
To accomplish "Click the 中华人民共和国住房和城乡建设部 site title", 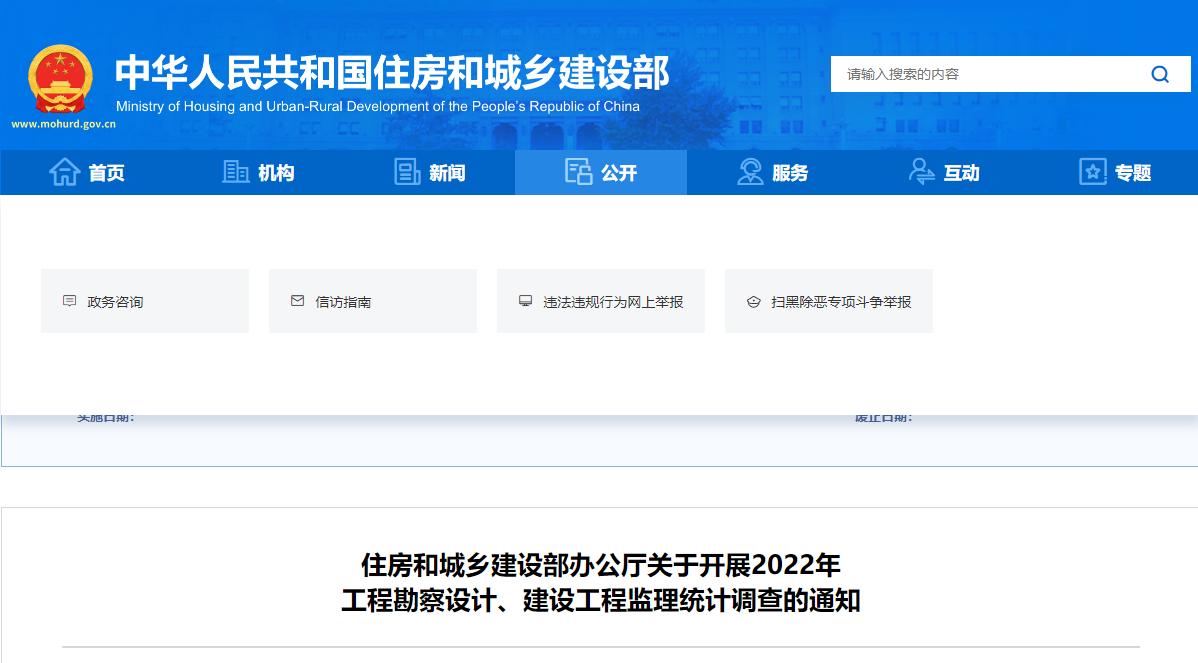I will tap(392, 73).
